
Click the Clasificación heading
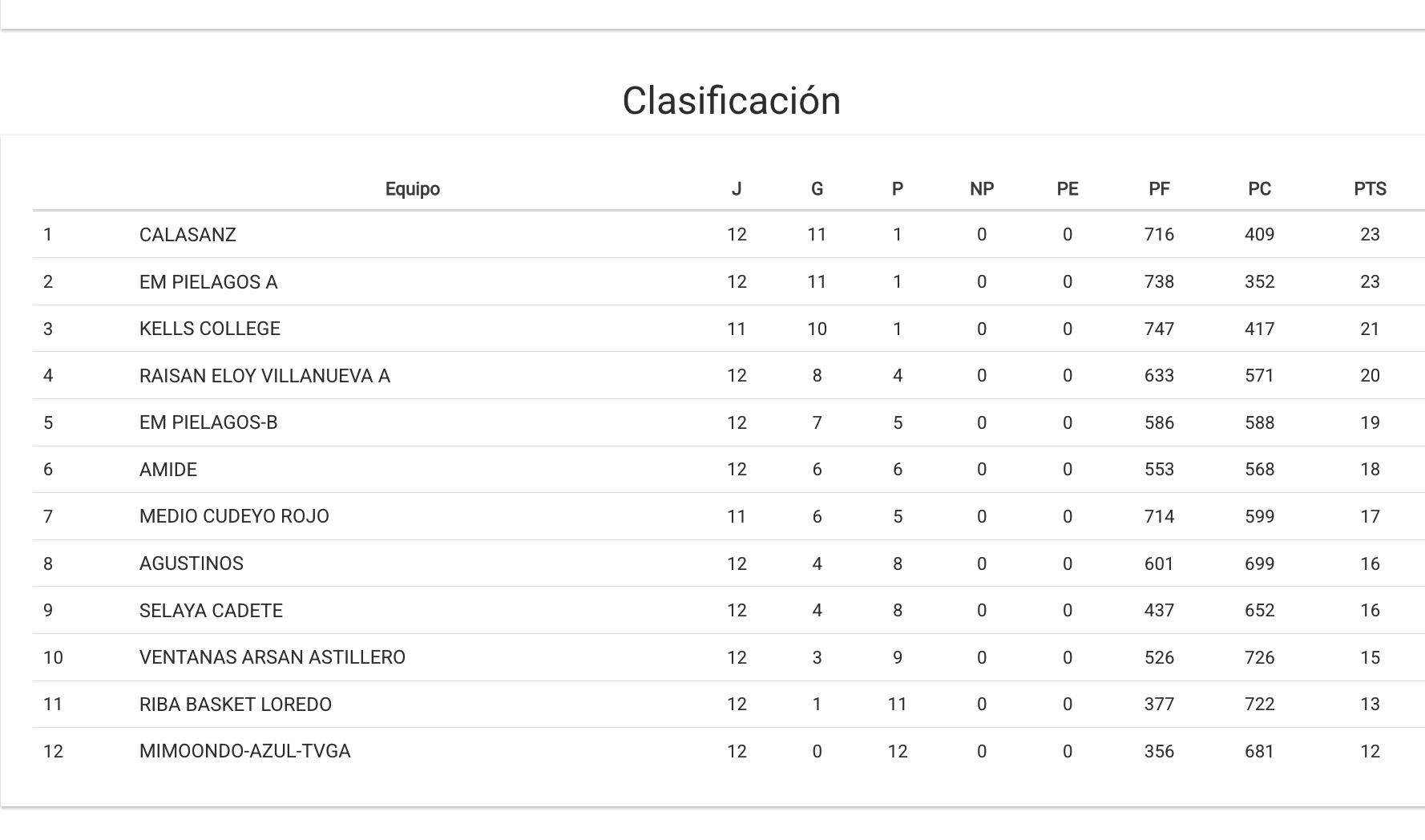click(x=731, y=101)
